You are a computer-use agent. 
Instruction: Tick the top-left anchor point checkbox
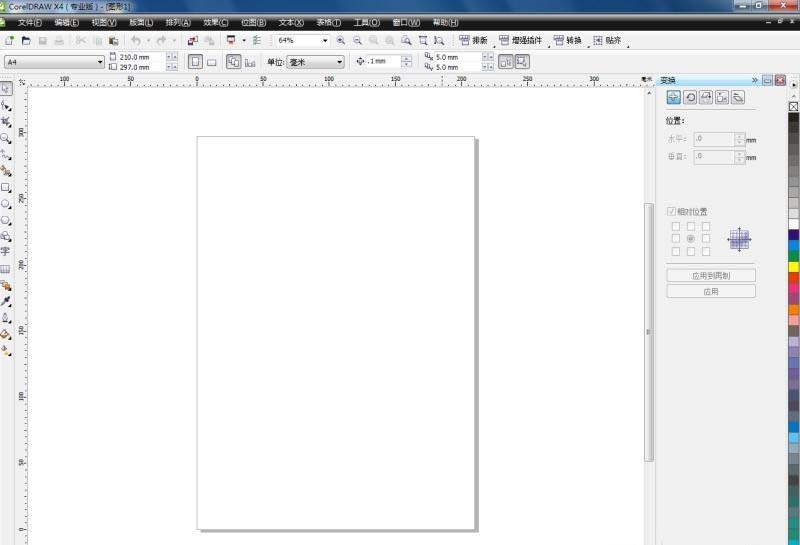pyautogui.click(x=675, y=226)
